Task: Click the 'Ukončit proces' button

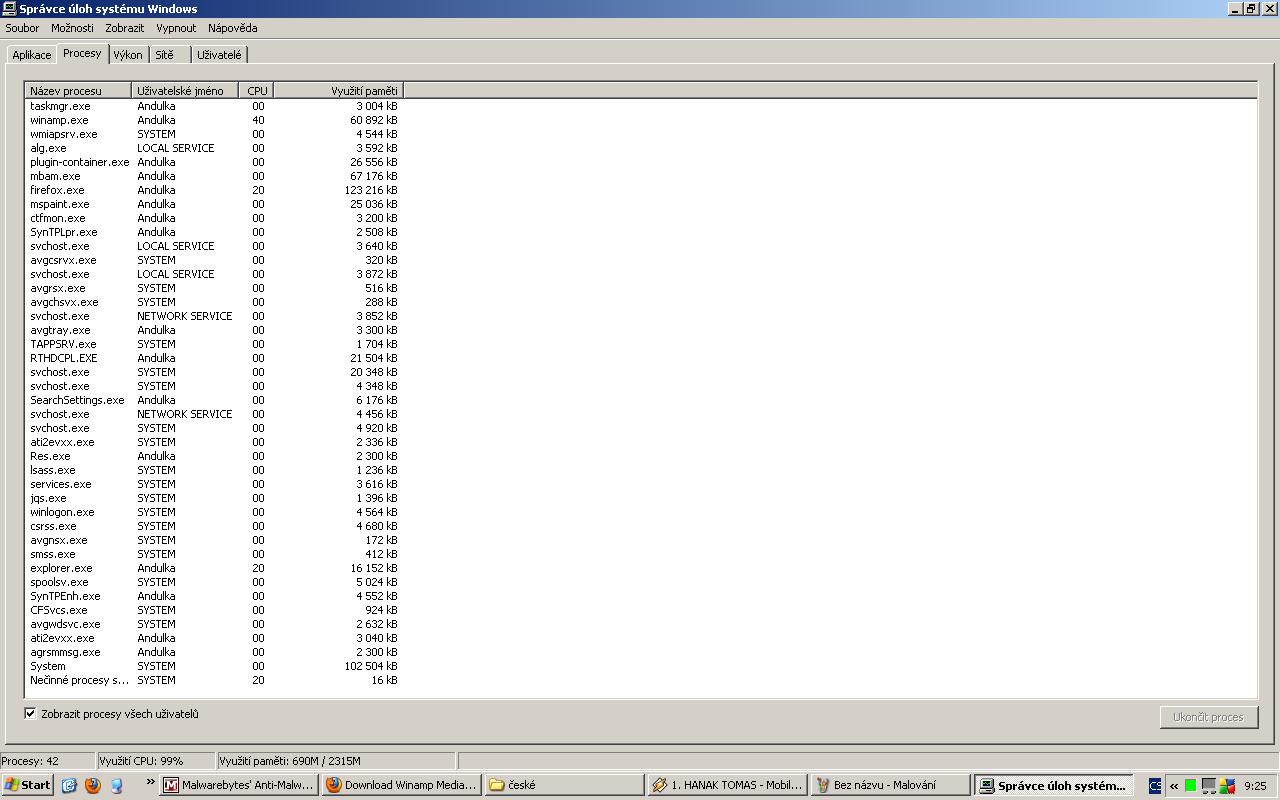Action: point(1208,717)
